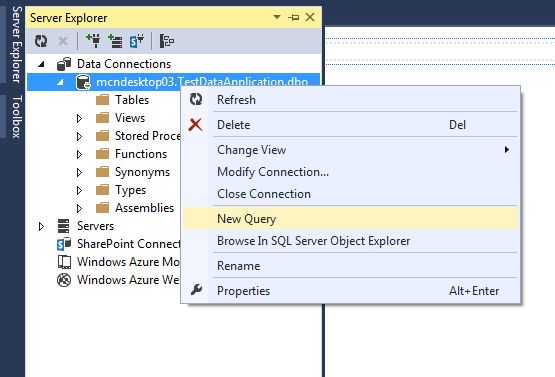This screenshot has height=377, width=555.
Task: Choose New Query from the context menu
Action: (x=350, y=219)
